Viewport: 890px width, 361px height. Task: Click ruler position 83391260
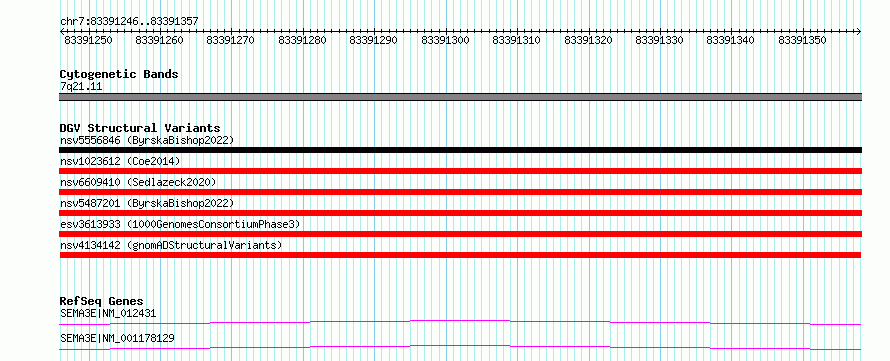[159, 41]
